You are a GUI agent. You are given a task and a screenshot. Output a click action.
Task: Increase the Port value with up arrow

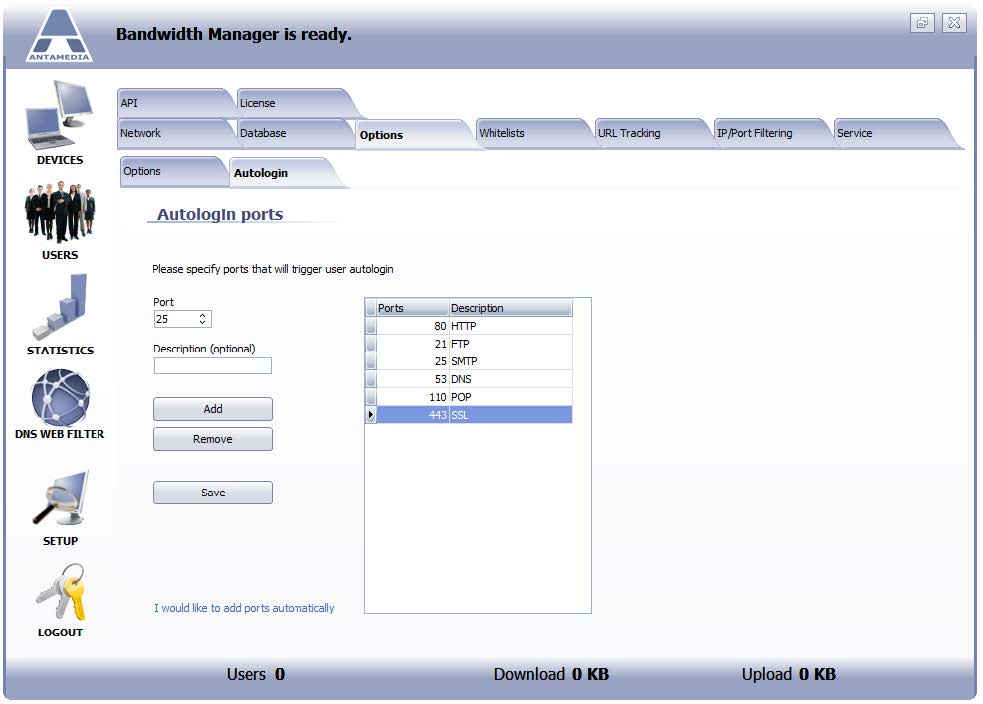click(202, 315)
